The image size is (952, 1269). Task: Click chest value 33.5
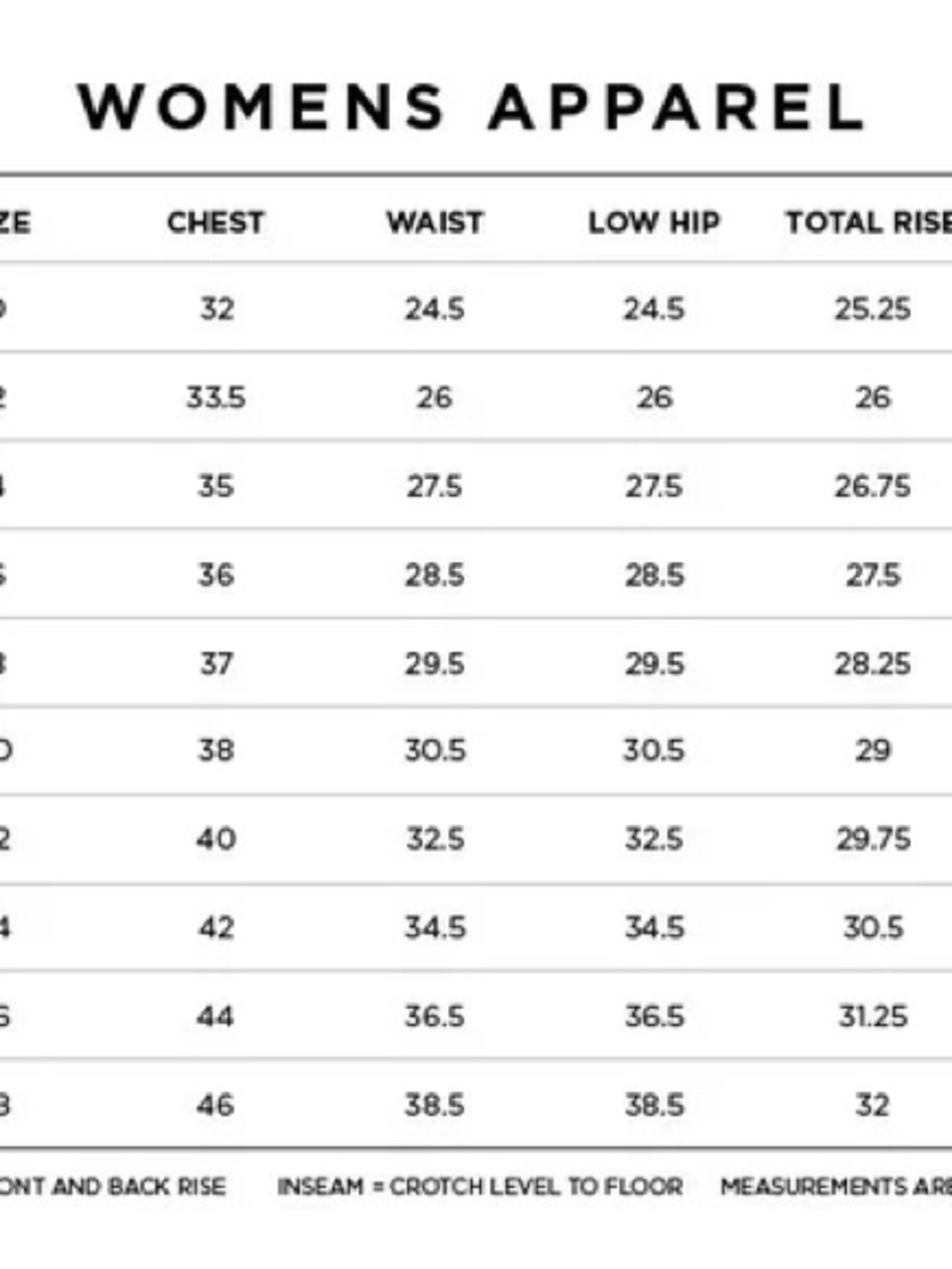tap(216, 397)
